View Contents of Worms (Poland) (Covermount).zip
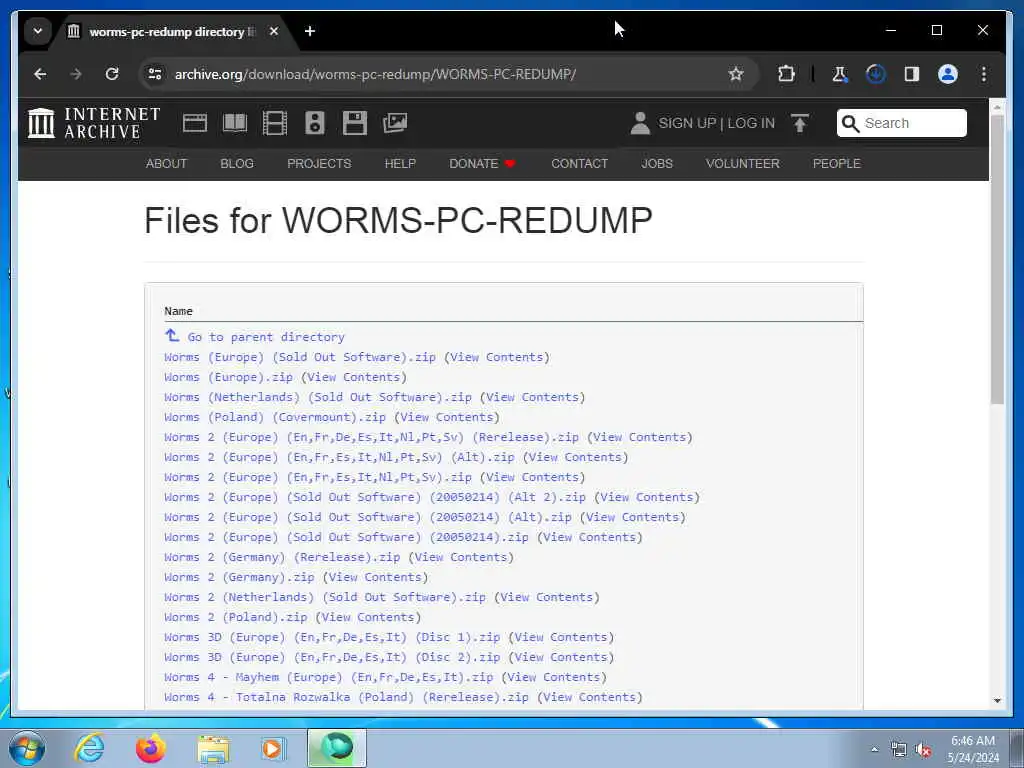 point(446,417)
